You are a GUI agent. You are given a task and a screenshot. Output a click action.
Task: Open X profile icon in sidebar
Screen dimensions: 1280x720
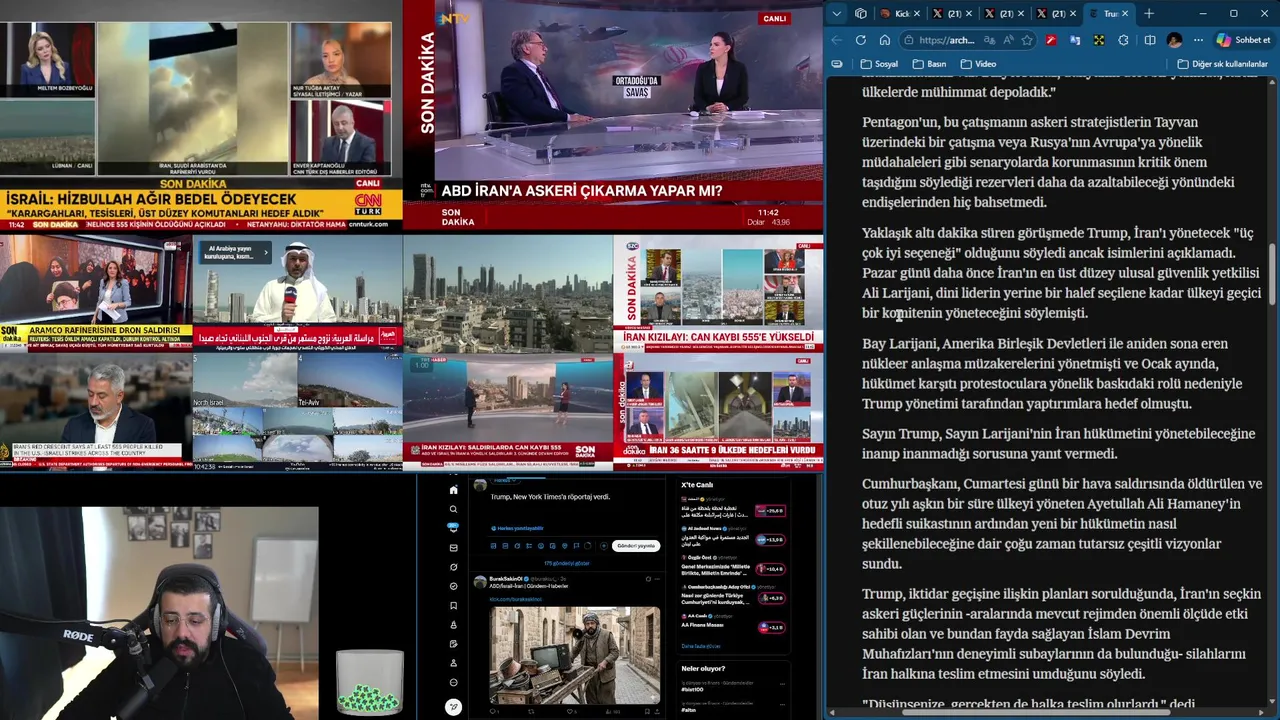453,663
